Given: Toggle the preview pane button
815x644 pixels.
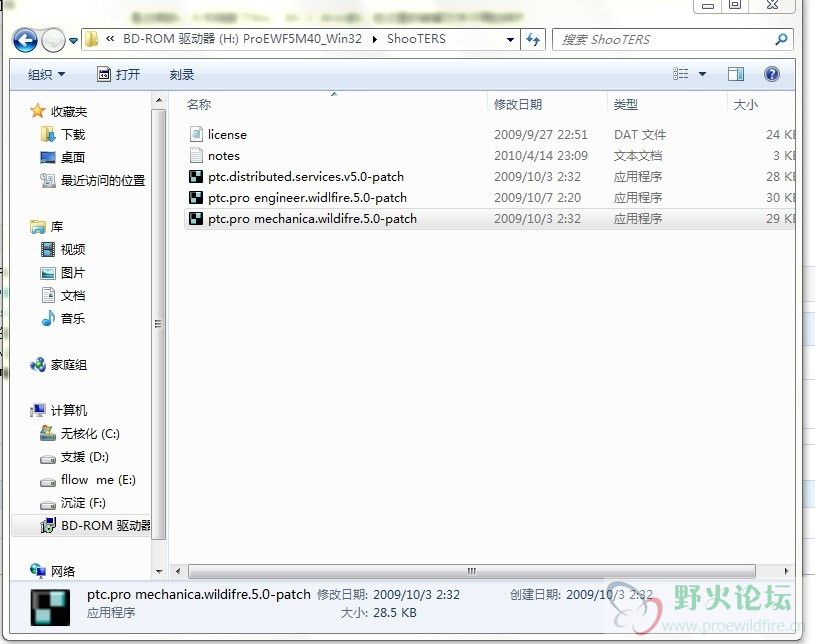Looking at the screenshot, I should point(735,74).
